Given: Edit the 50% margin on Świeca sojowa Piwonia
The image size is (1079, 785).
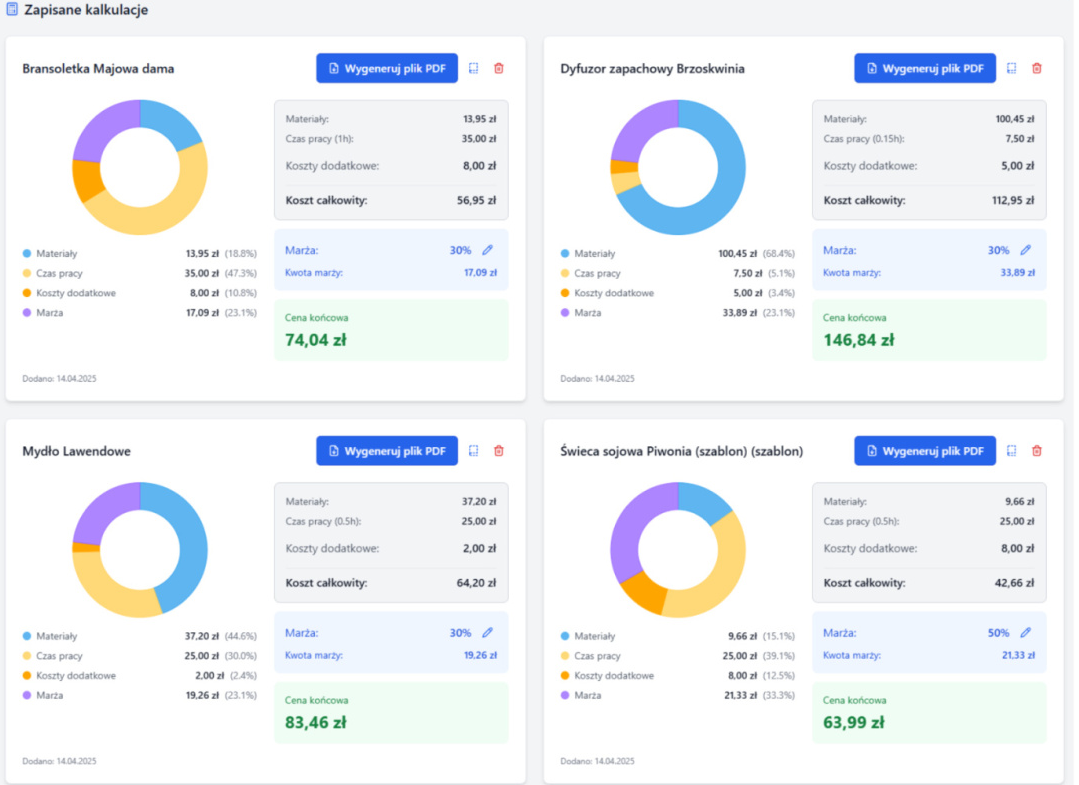Looking at the screenshot, I should [x=1026, y=632].
